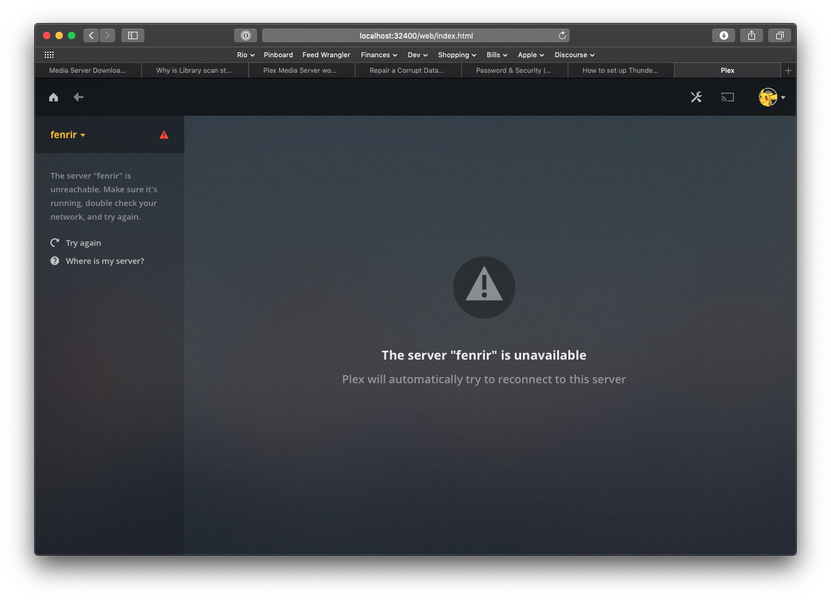831x601 pixels.
Task: Click the server fenrir is unavailable heading
Action: (x=484, y=355)
